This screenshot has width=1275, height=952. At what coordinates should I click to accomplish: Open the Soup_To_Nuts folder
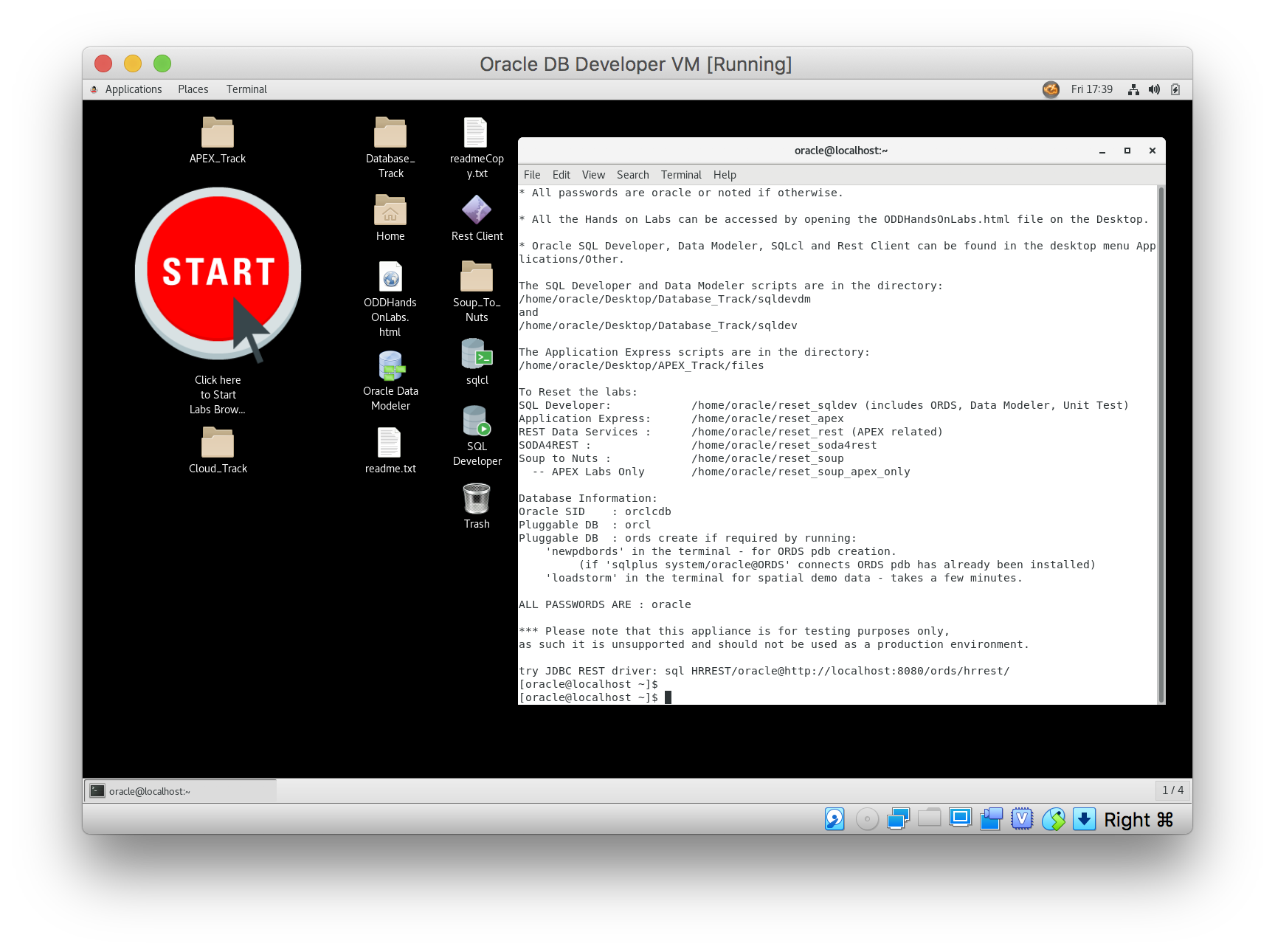click(x=477, y=277)
